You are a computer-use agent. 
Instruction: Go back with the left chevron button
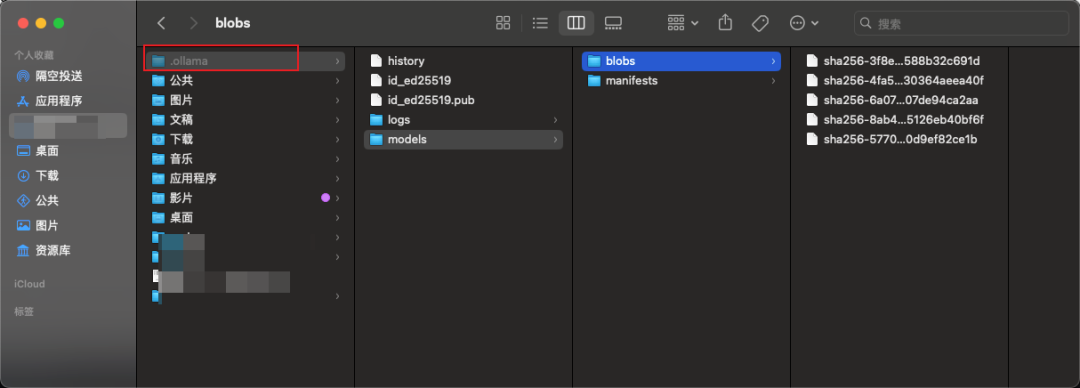161,23
